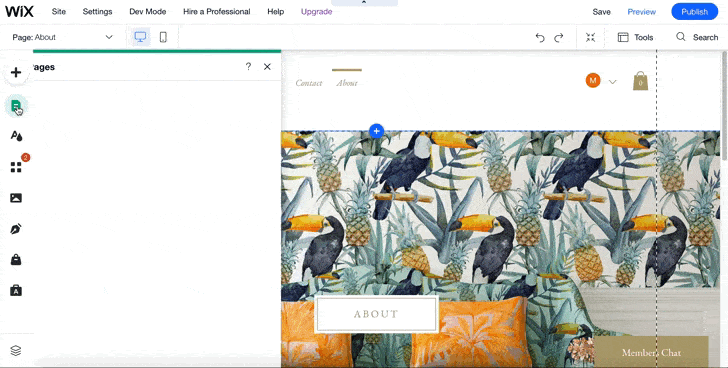Image resolution: width=728 pixels, height=368 pixels.
Task: Click the vertical scrollbar on the right
Action: tap(725, 107)
